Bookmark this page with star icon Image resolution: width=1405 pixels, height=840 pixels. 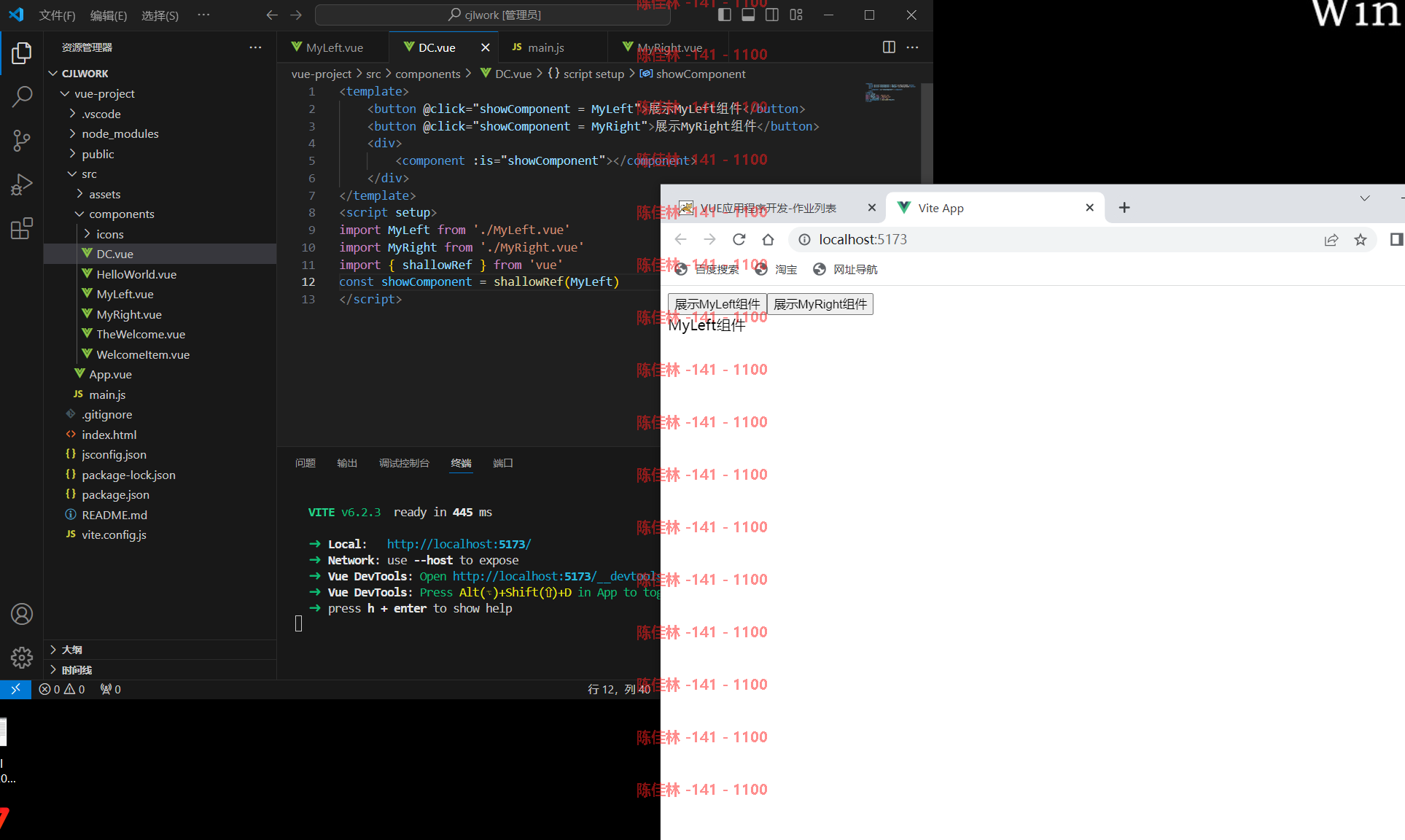1361,239
